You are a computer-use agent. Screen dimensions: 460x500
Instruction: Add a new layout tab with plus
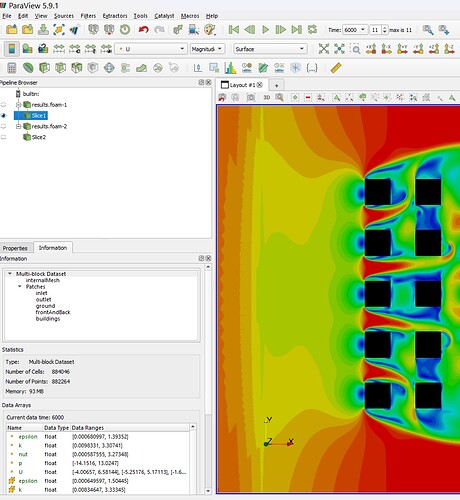click(x=276, y=85)
